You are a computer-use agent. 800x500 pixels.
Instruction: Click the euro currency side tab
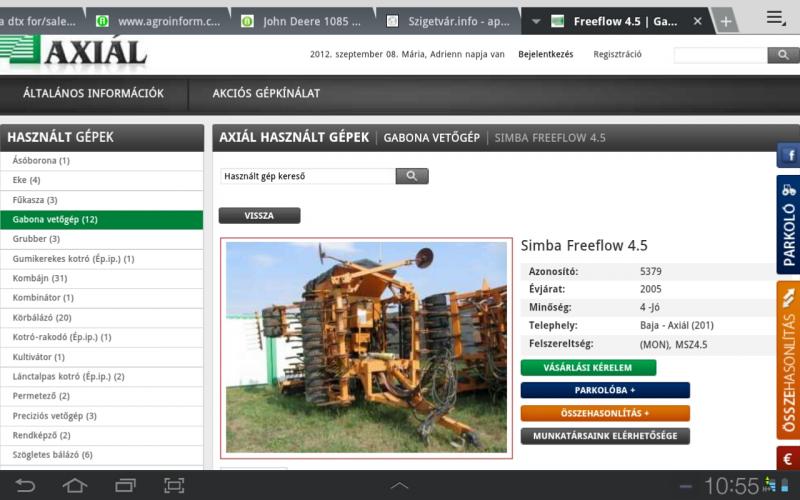(x=789, y=458)
